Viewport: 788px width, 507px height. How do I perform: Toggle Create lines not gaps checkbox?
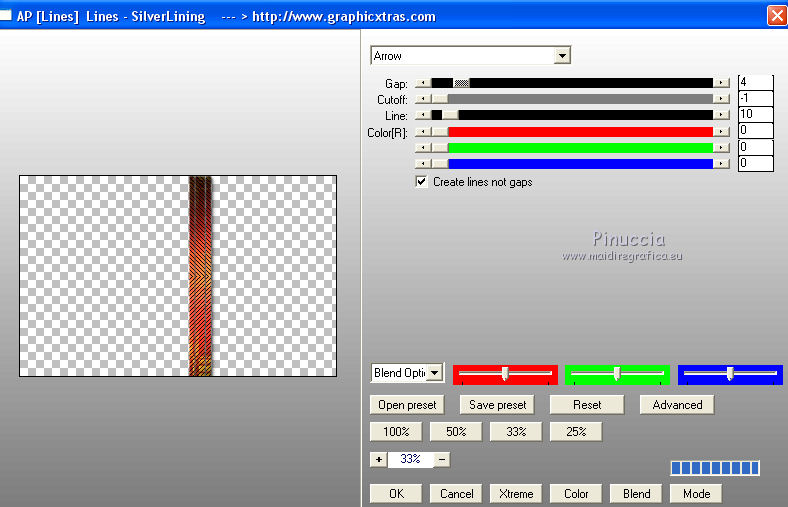coord(422,181)
